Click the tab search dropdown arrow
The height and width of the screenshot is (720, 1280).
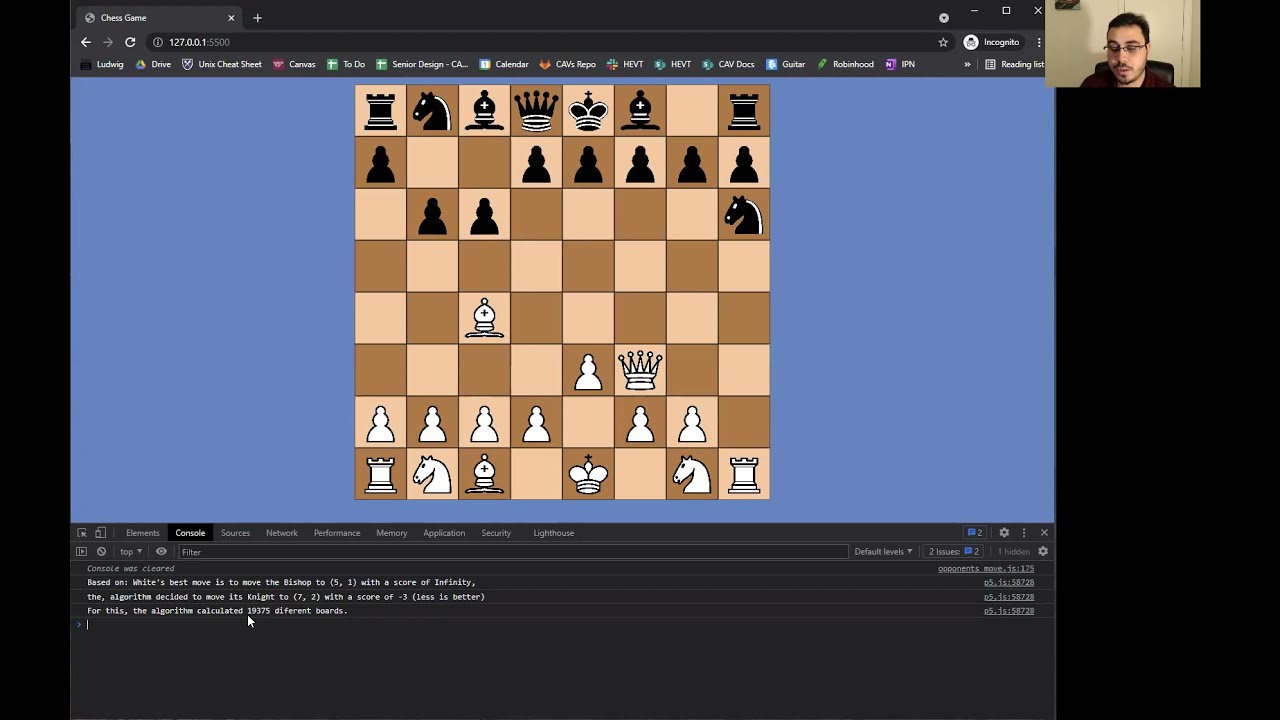[x=944, y=18]
